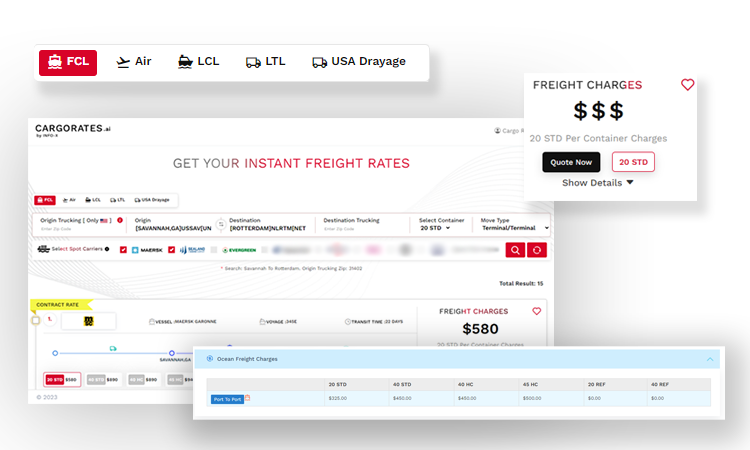Click the Maersk carrier logo
Viewport: 750px width, 450px height.
pos(147,250)
